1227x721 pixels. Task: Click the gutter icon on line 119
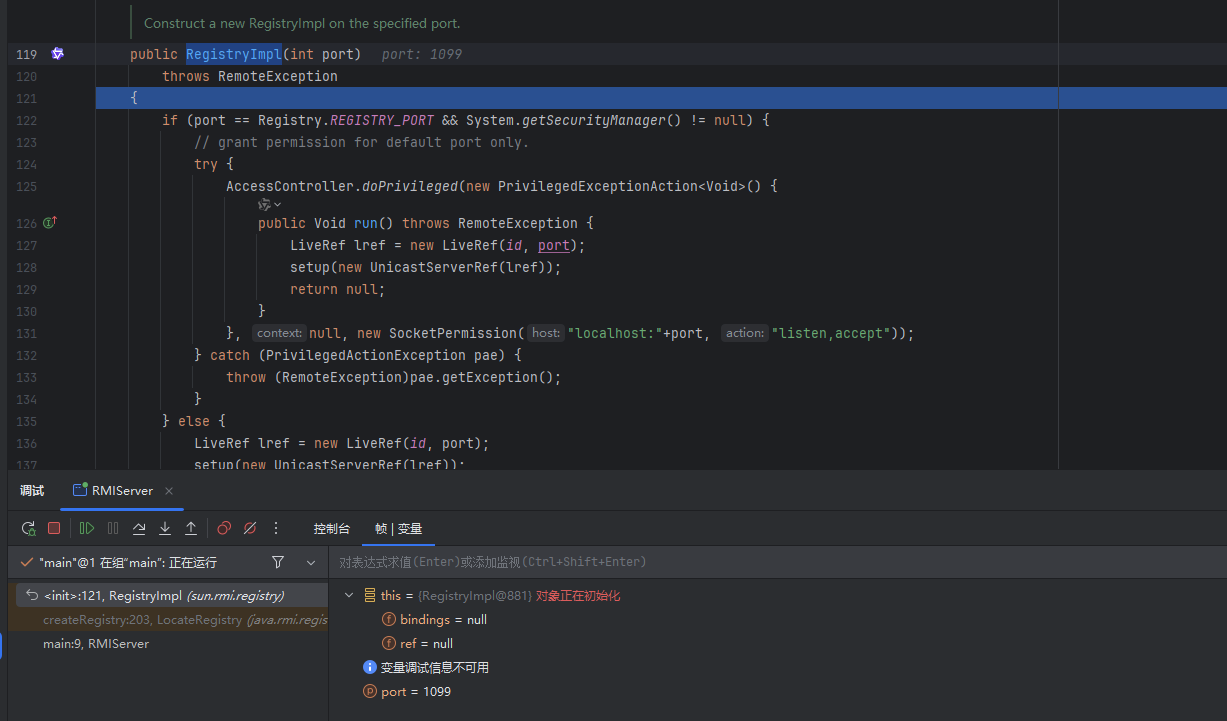point(57,54)
